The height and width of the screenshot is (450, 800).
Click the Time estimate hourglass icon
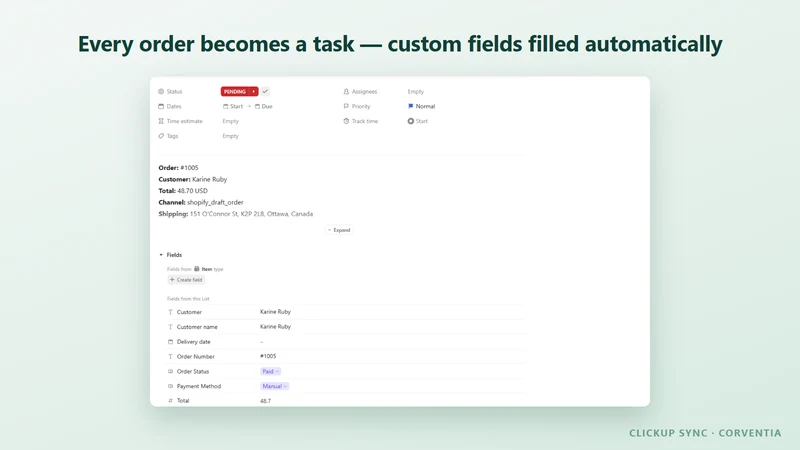tap(161, 121)
